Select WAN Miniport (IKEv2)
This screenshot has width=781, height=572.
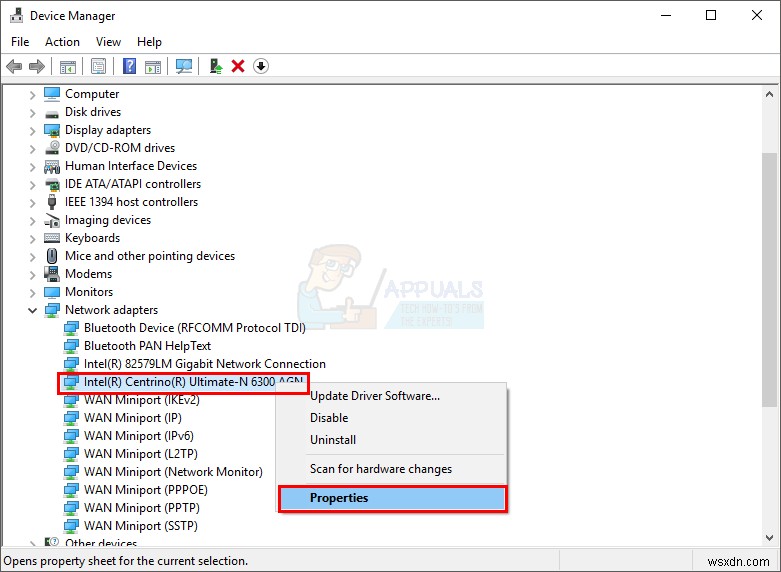141,400
